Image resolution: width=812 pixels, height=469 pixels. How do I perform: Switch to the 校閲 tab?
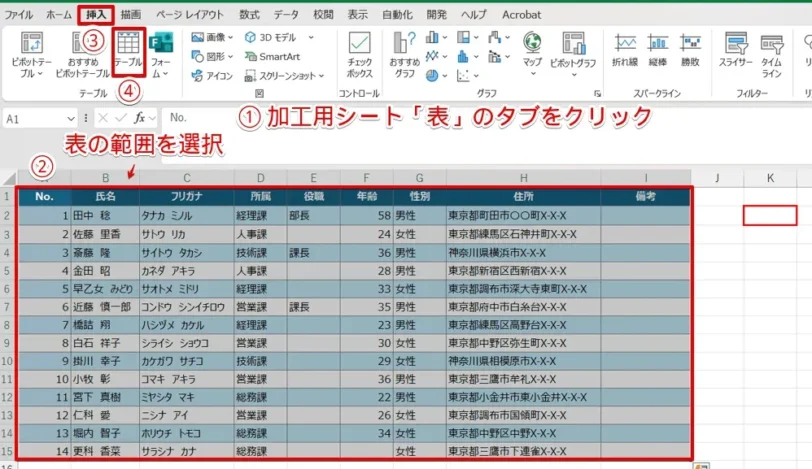[x=323, y=14]
